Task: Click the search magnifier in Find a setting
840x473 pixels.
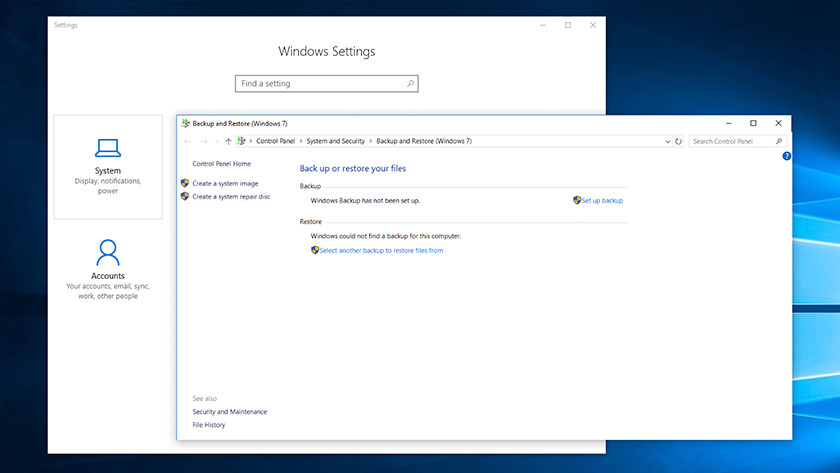Action: pos(410,84)
